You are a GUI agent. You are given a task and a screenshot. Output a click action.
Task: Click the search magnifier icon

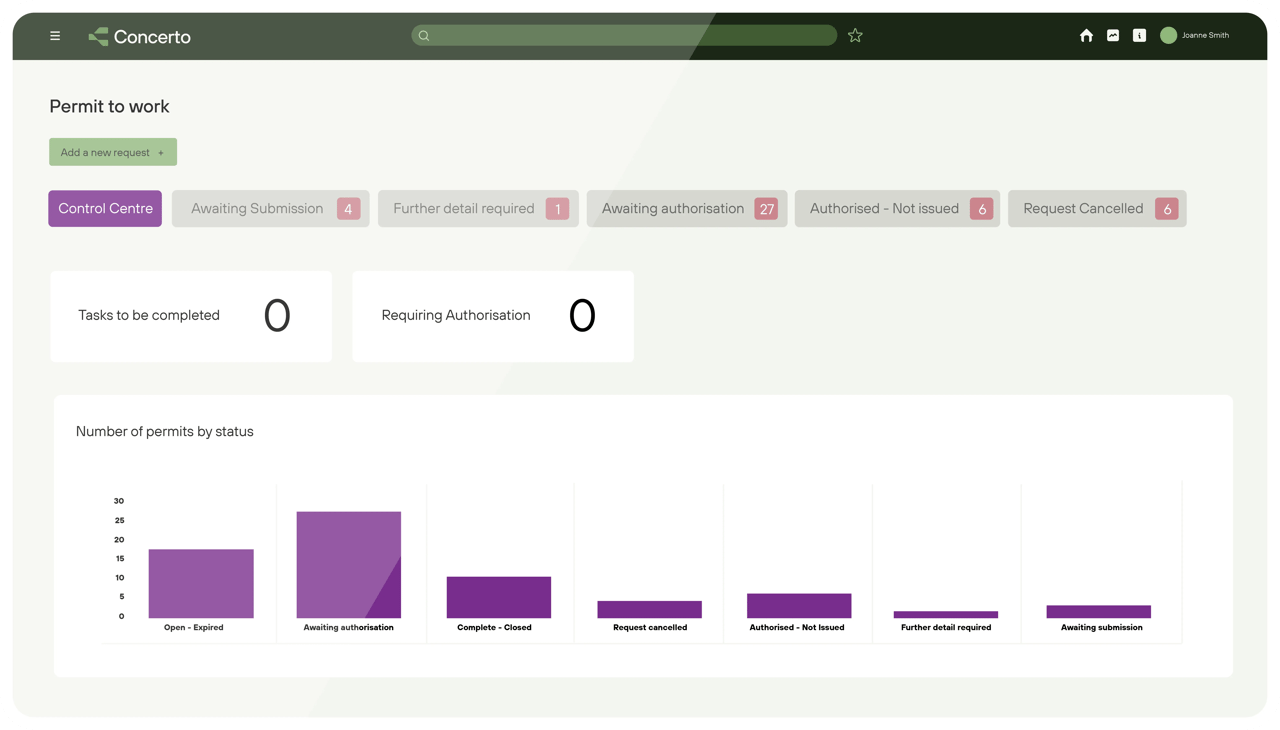click(x=424, y=36)
